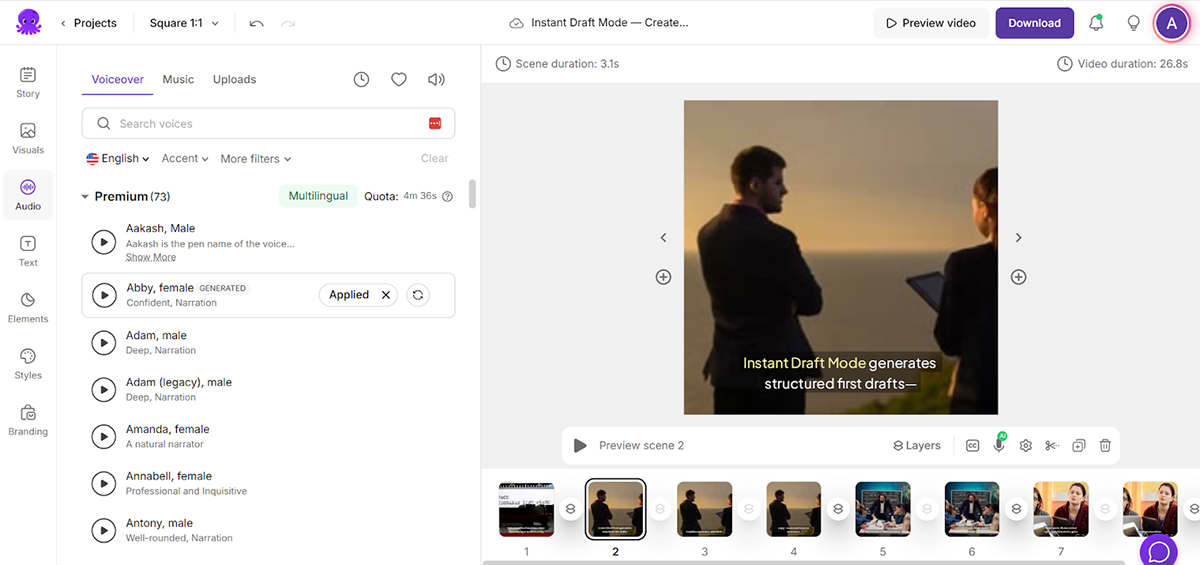Toggle the Multilingual voice filter
The width and height of the screenshot is (1200, 565).
point(318,196)
